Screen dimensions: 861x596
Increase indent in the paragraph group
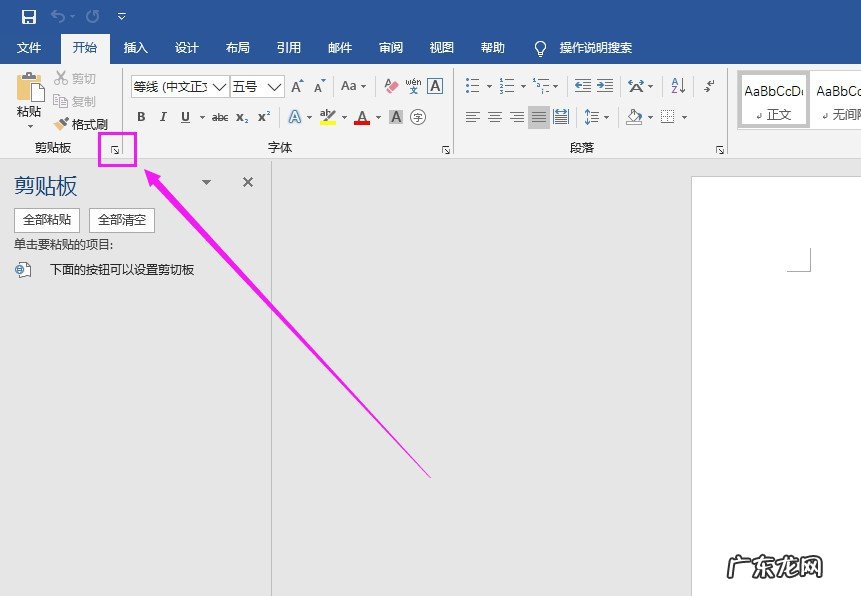pyautogui.click(x=605, y=87)
